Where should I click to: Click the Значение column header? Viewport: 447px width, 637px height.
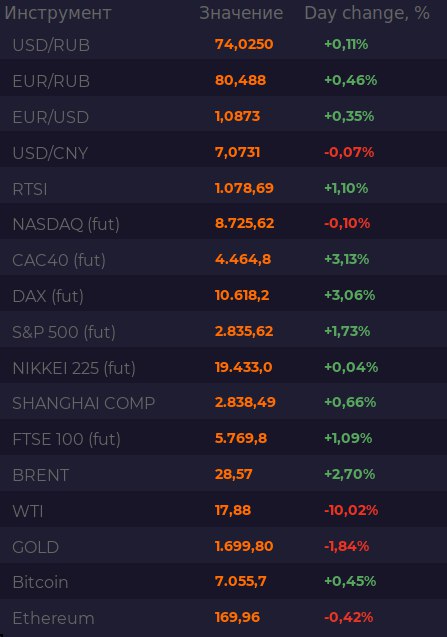tap(241, 13)
